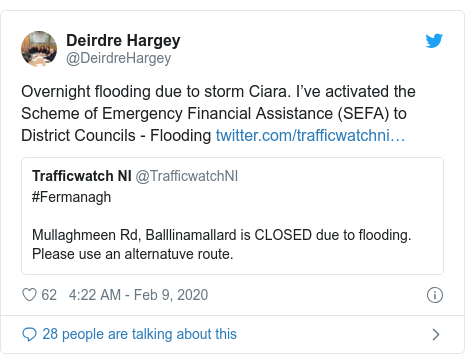Like the tweet with the heart icon
This screenshot has width=465, height=363.
pos(29,295)
